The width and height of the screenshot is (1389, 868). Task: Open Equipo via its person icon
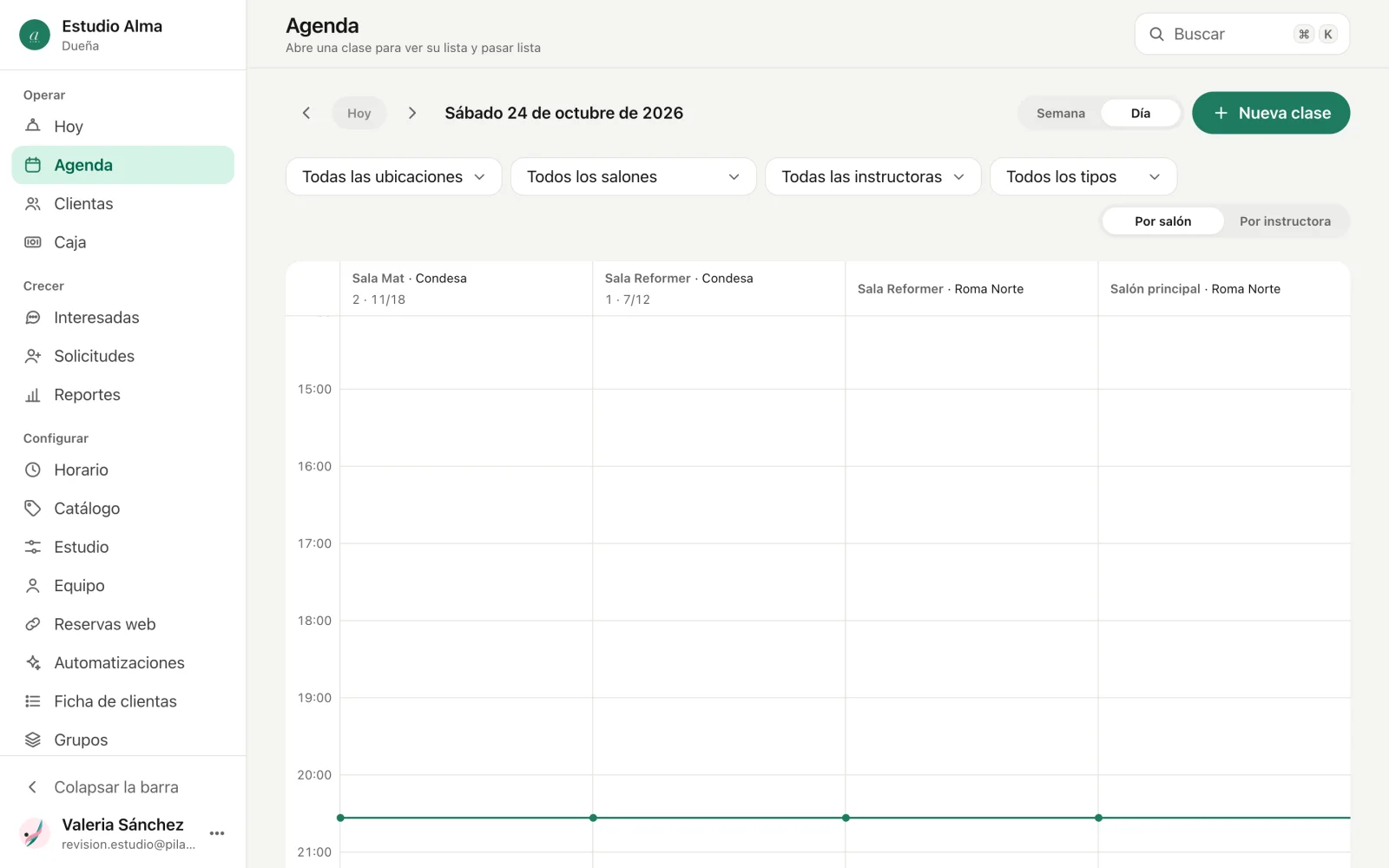[x=33, y=586]
